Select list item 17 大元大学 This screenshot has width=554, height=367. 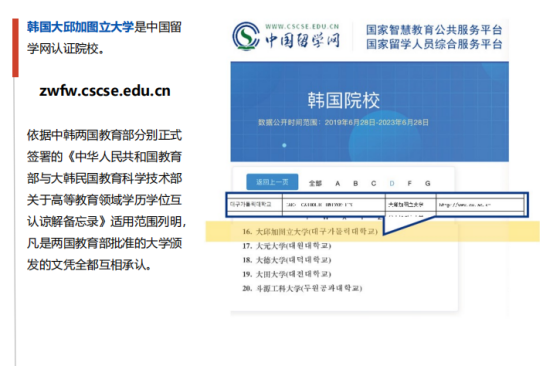287,245
